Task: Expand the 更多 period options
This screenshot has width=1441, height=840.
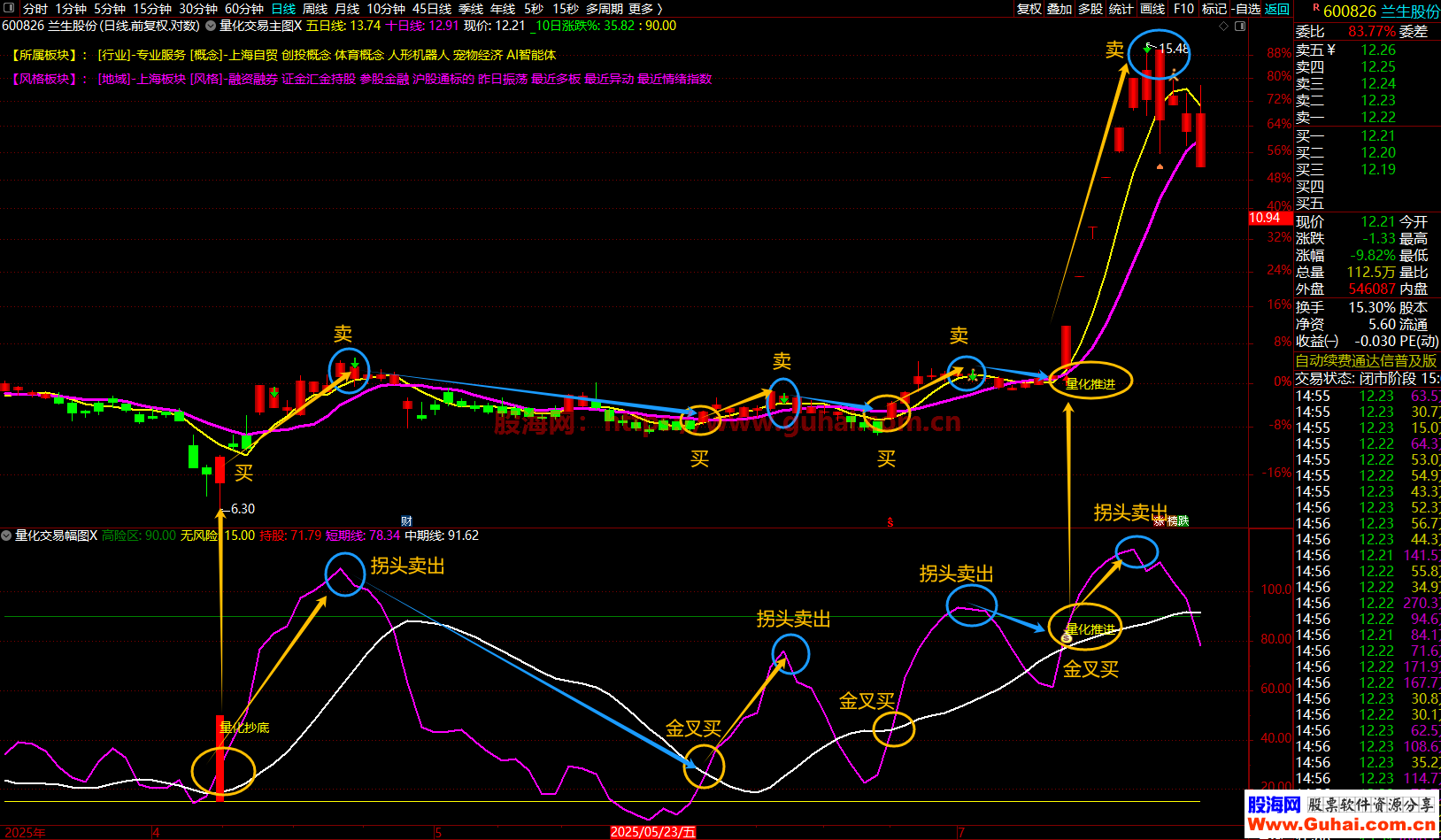Action: pyautogui.click(x=645, y=9)
